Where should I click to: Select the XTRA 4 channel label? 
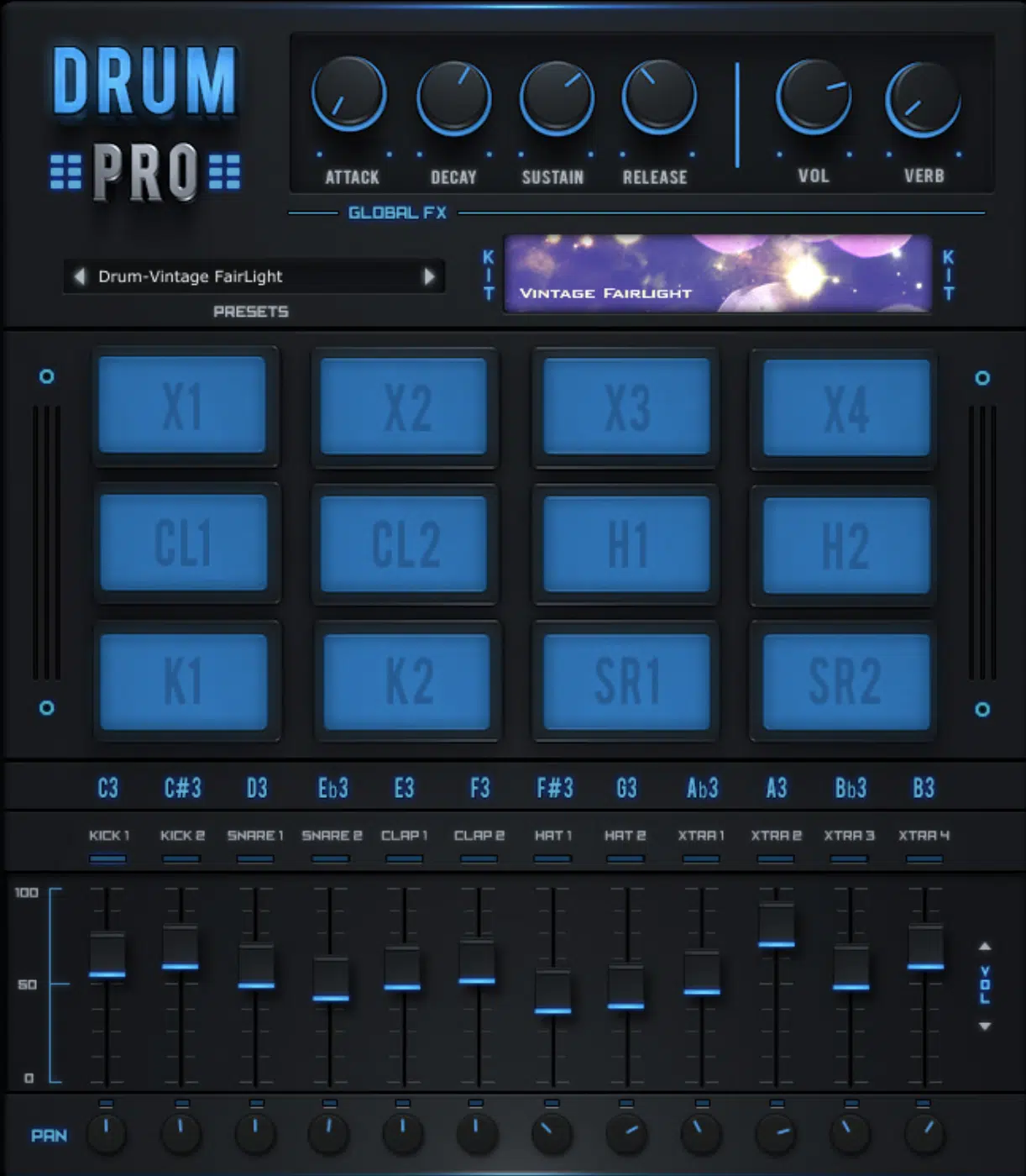pos(924,836)
